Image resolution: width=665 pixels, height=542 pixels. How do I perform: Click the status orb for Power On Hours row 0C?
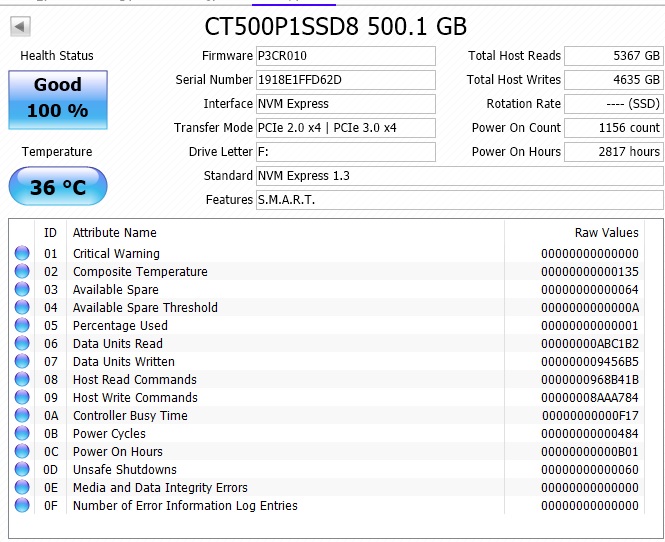(22, 451)
